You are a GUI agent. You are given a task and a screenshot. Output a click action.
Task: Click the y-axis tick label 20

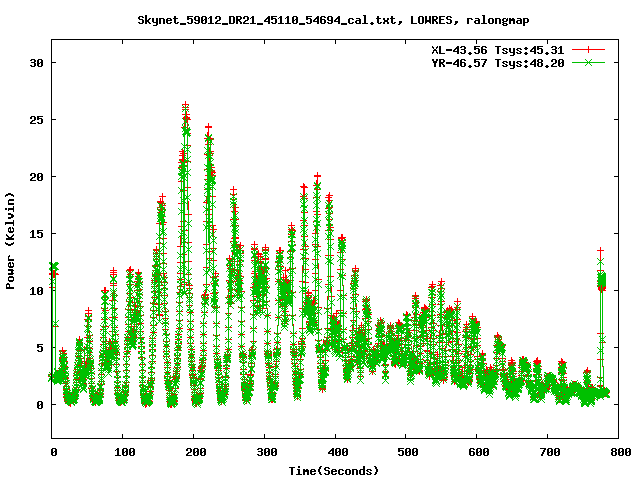(36, 177)
